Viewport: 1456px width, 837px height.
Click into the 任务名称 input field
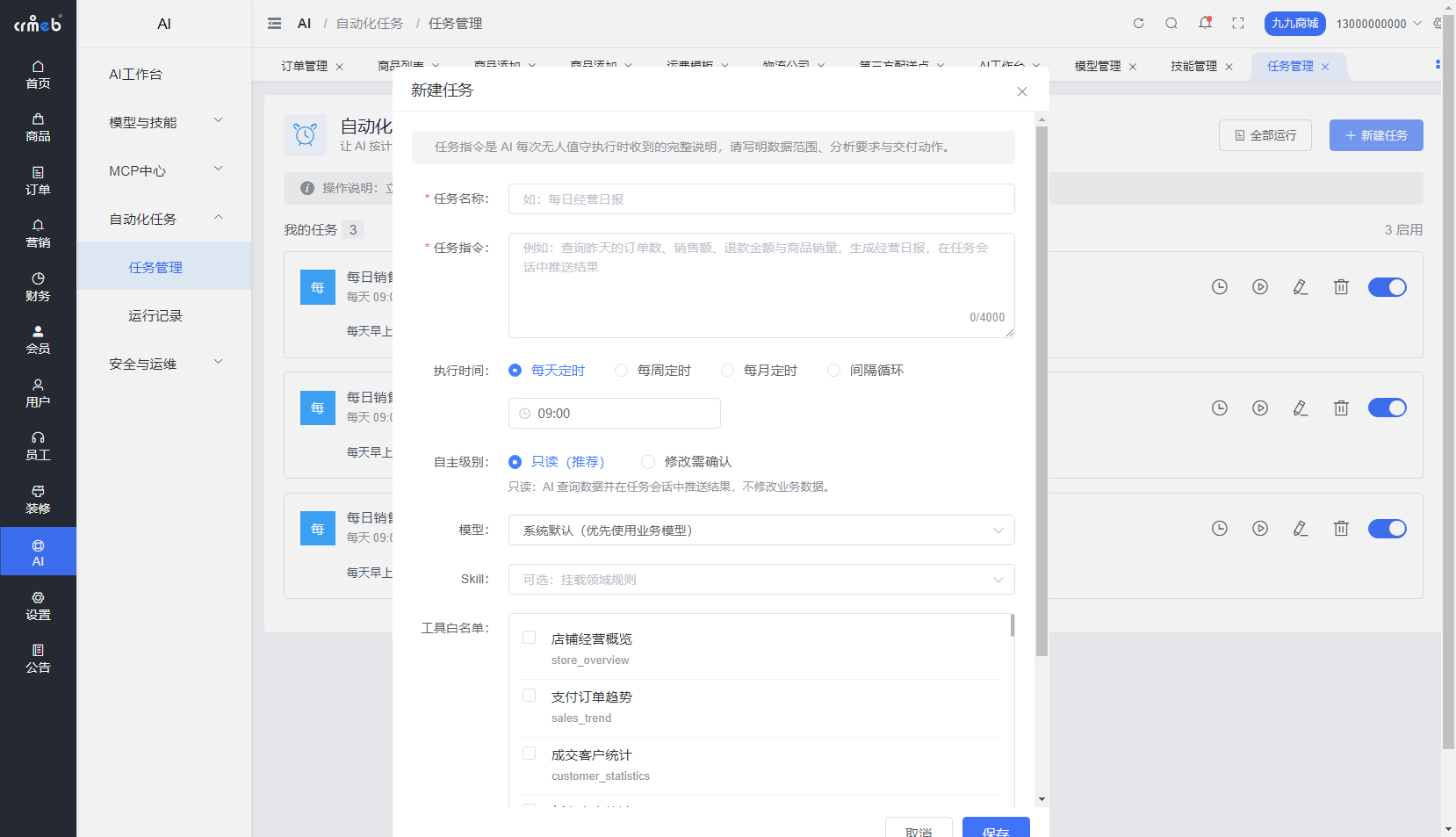pos(761,199)
